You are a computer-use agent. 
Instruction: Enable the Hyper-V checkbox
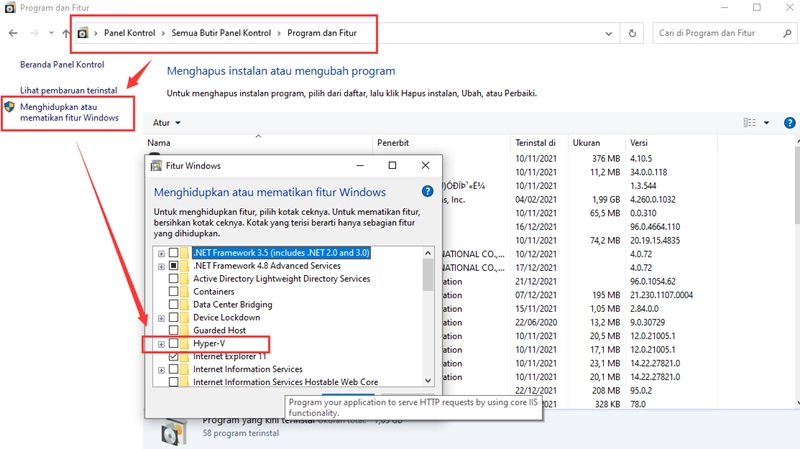coord(173,343)
